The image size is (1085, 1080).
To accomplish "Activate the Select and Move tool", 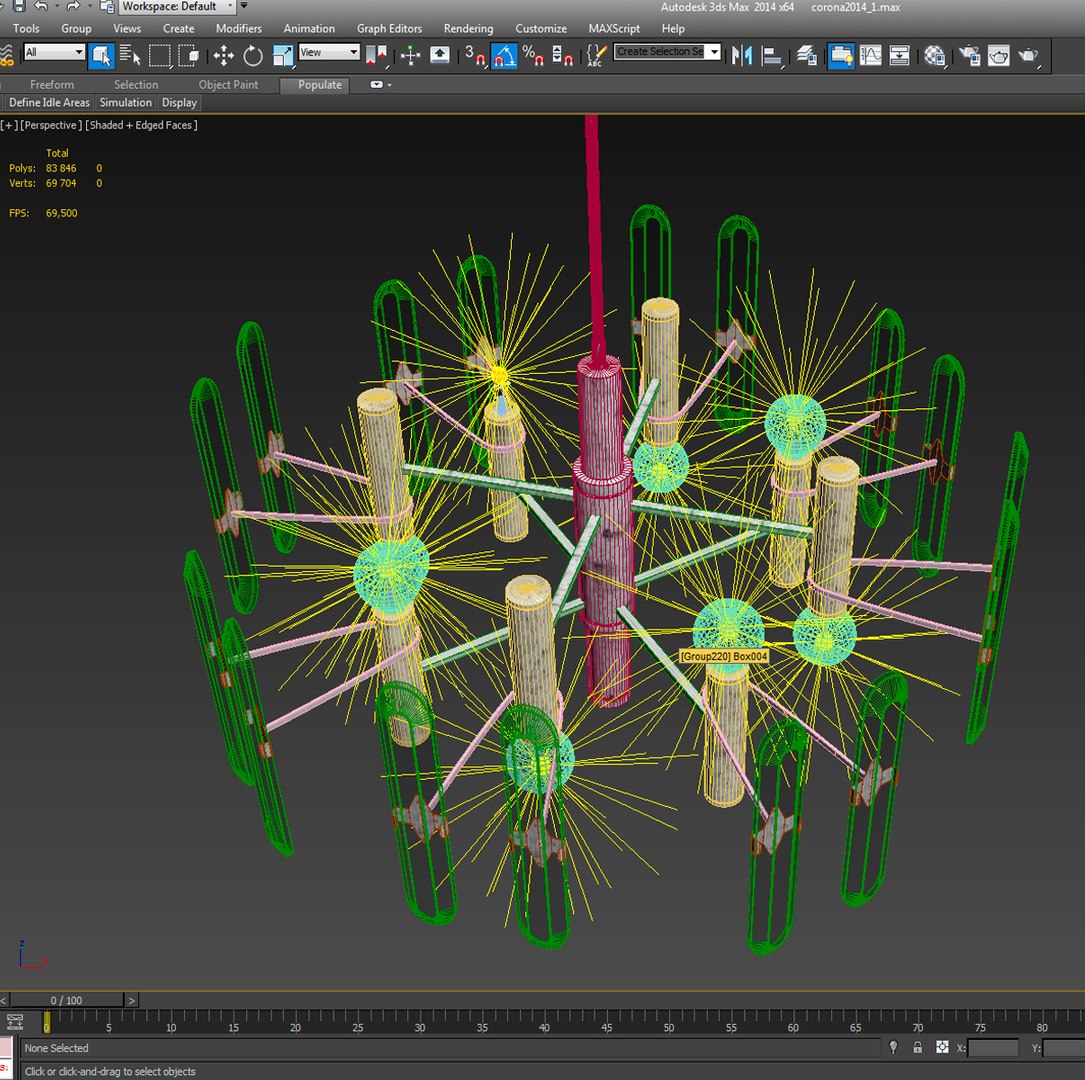I will point(223,55).
